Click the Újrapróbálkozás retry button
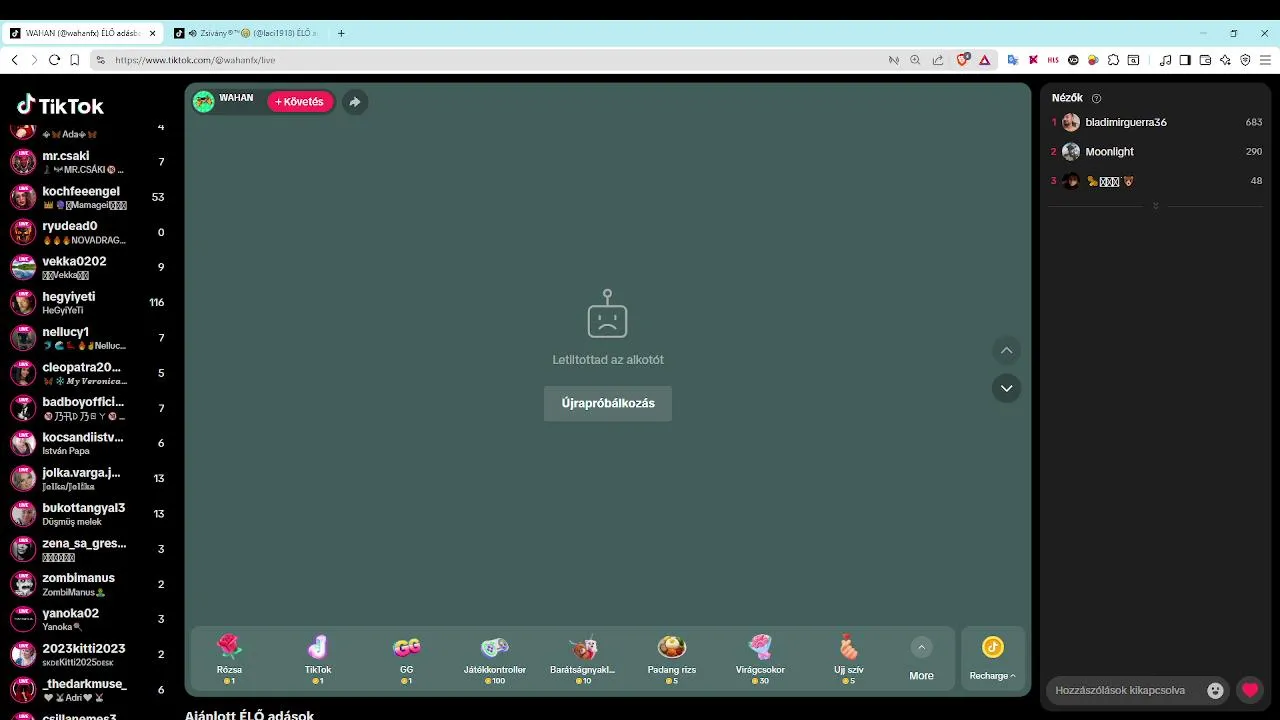The height and width of the screenshot is (720, 1280). (x=608, y=403)
